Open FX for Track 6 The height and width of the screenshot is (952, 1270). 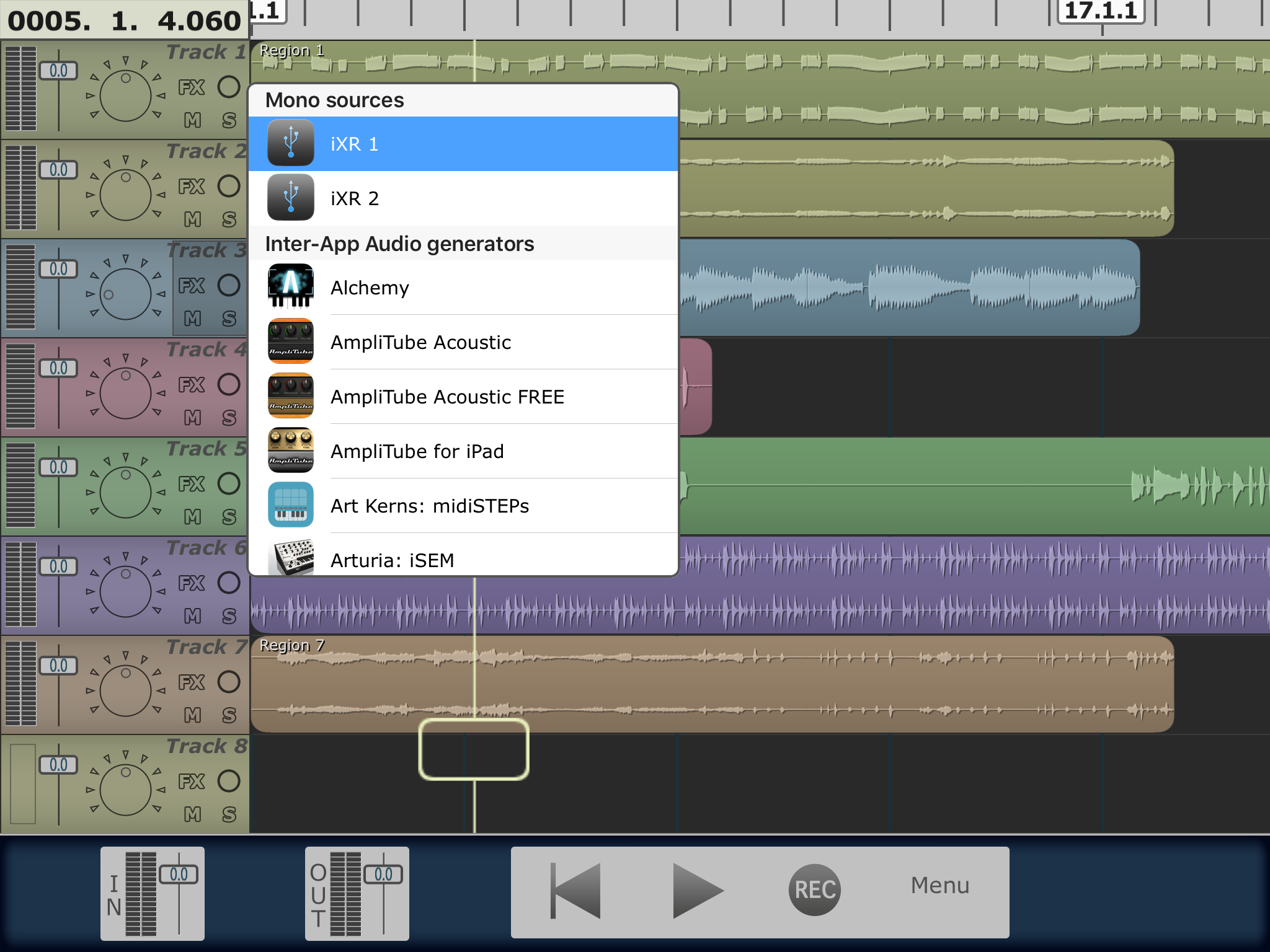click(192, 583)
